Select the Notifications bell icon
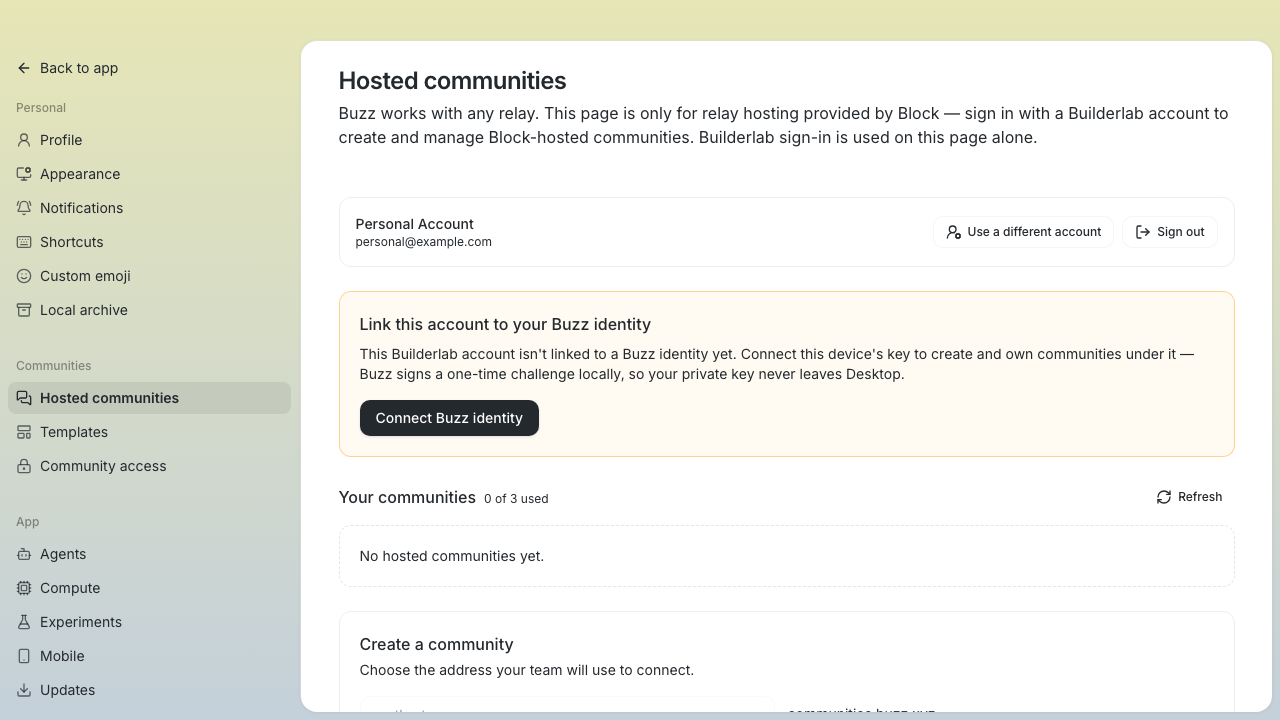This screenshot has width=1280, height=720. tap(24, 208)
